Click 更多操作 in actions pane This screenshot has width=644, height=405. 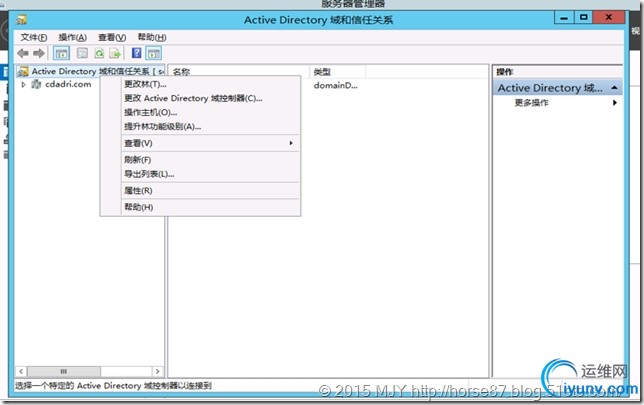tap(531, 103)
